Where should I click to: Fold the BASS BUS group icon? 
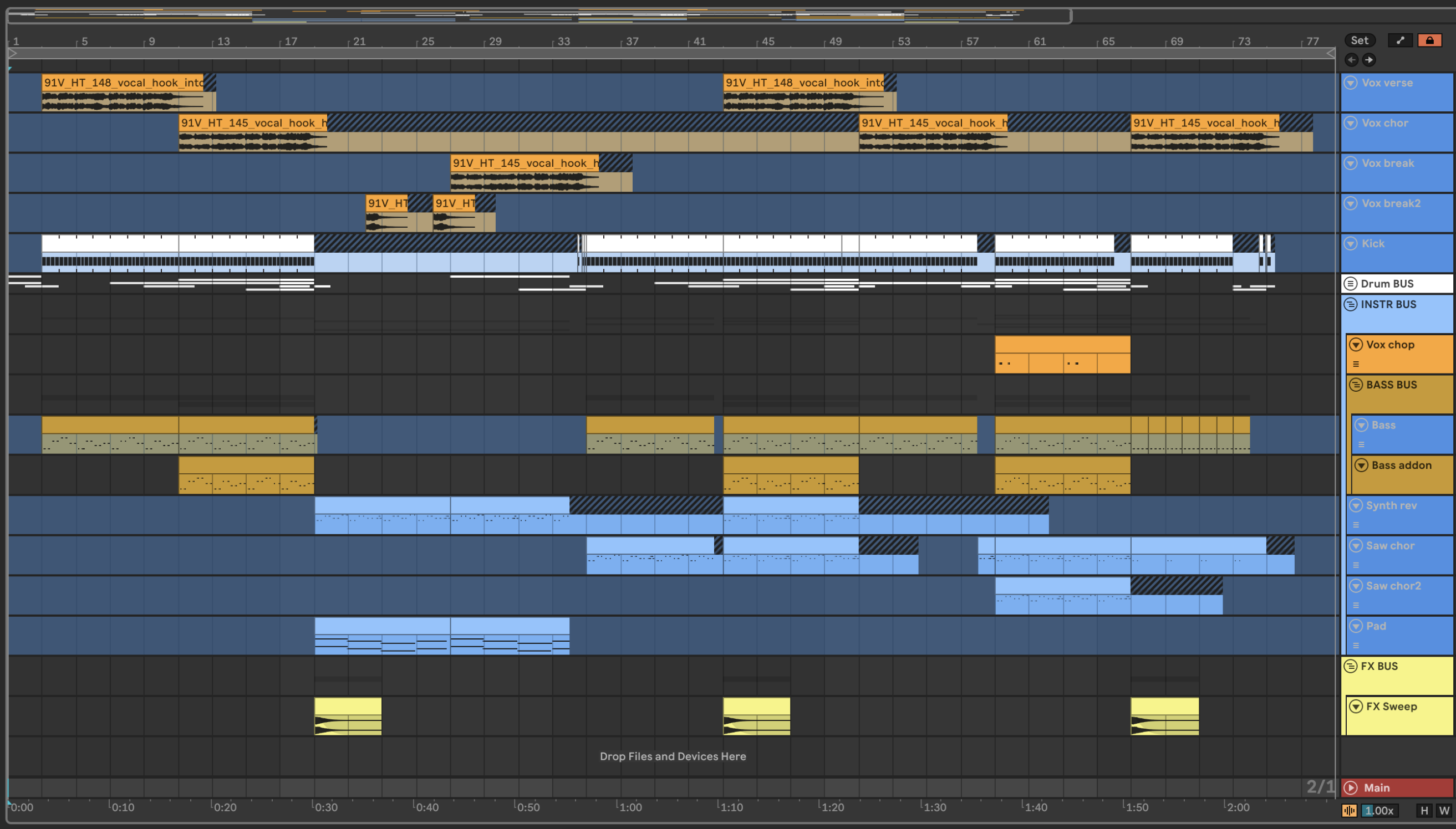(x=1356, y=385)
